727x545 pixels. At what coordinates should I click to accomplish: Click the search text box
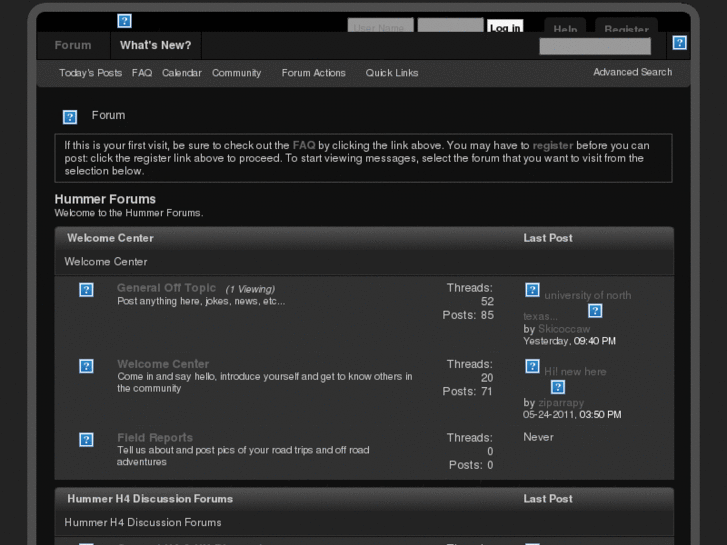[595, 46]
